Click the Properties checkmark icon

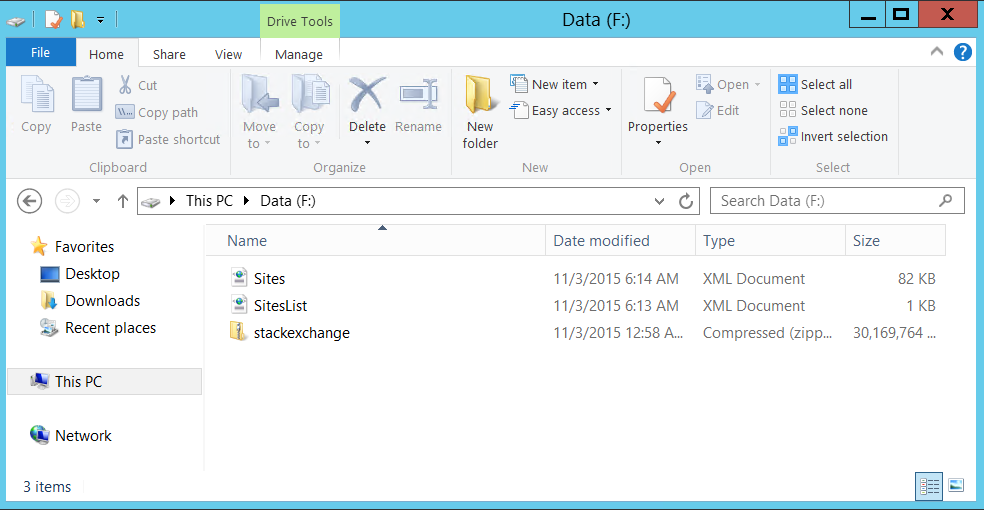tap(658, 95)
